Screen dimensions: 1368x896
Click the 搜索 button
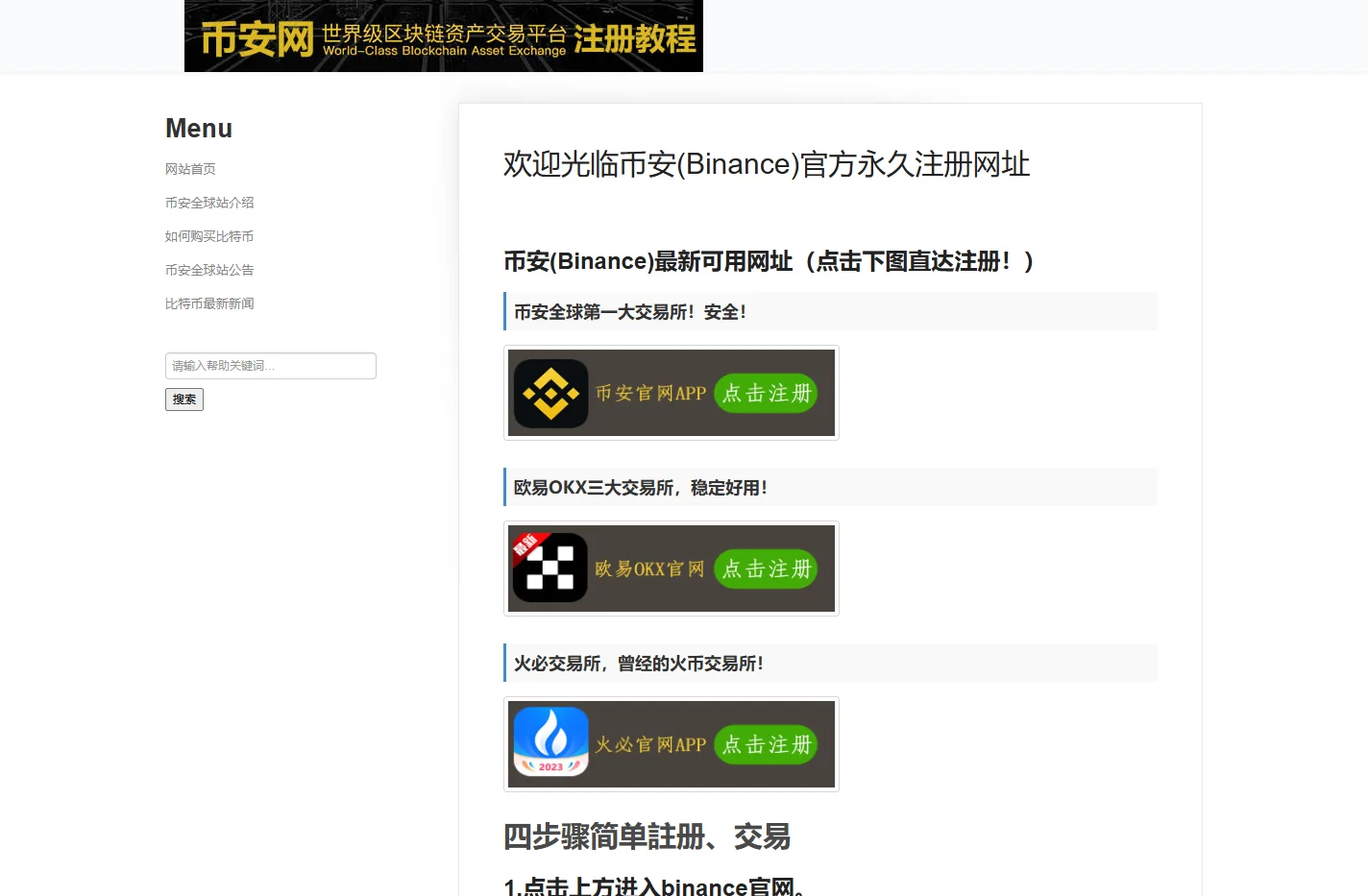click(184, 400)
